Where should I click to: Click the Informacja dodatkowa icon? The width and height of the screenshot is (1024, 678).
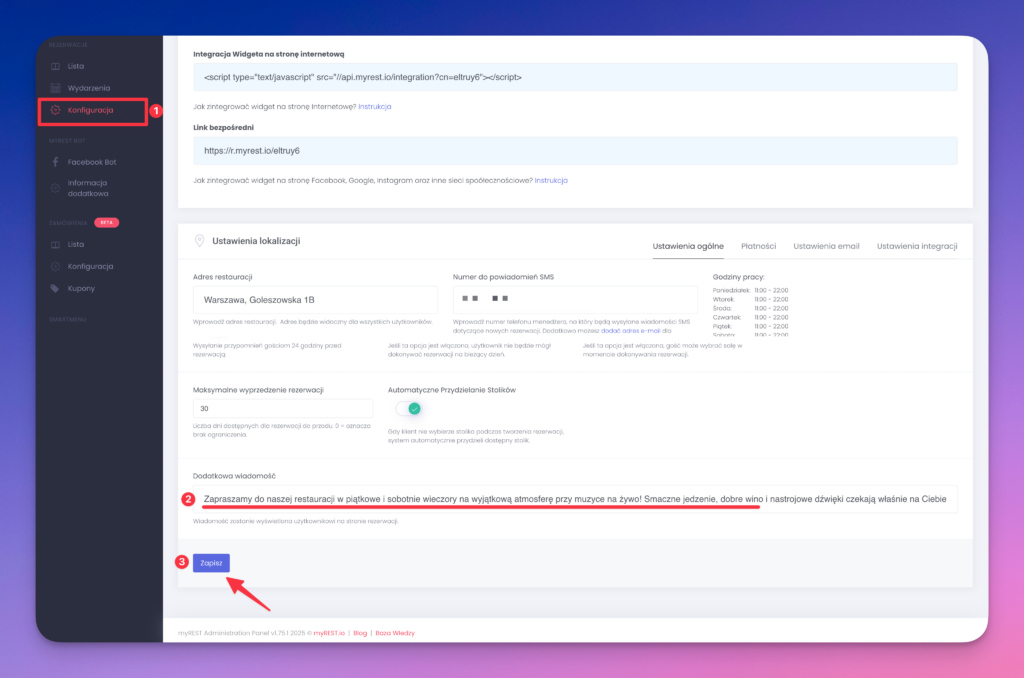tap(56, 188)
